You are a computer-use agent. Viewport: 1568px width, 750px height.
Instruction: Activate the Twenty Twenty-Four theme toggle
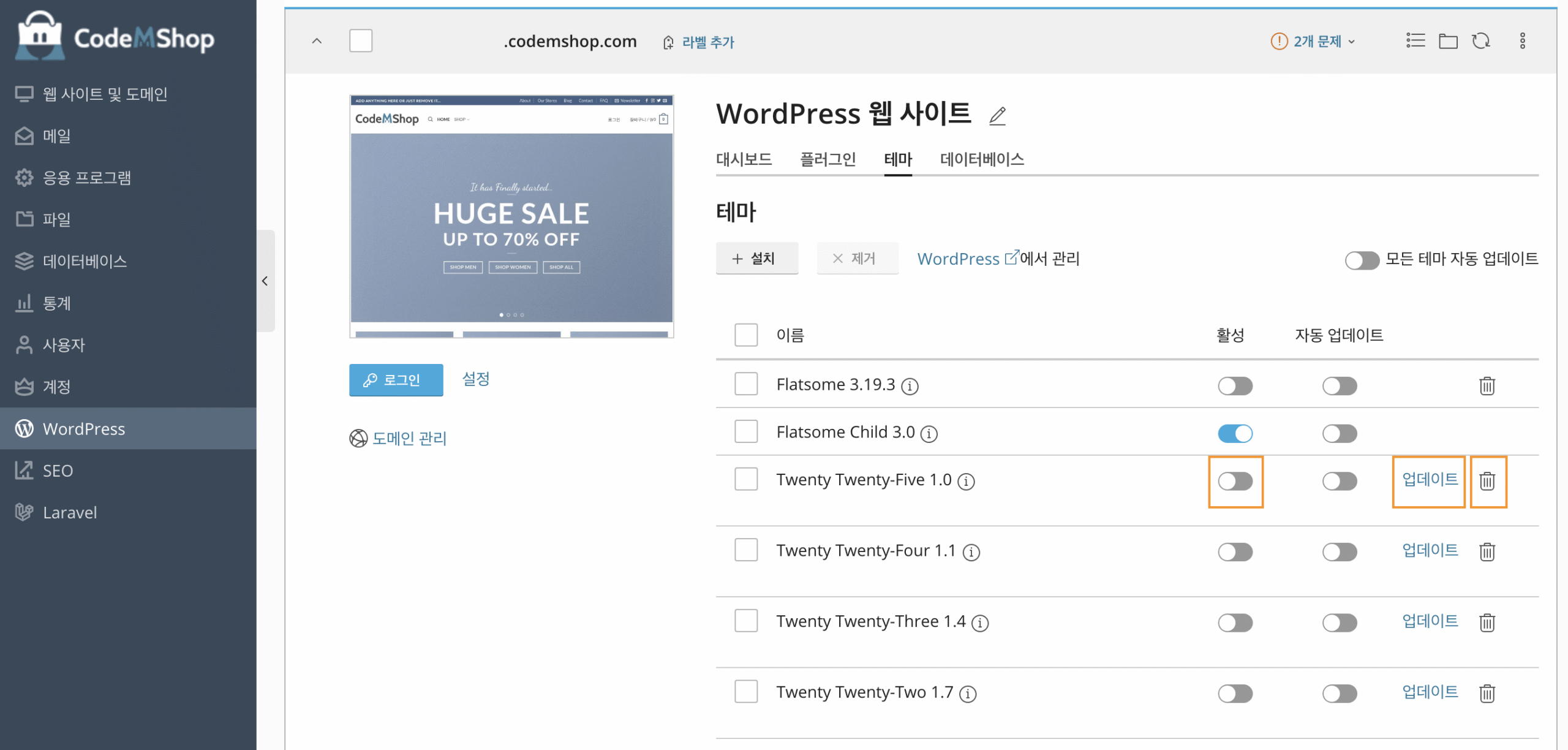(x=1235, y=552)
